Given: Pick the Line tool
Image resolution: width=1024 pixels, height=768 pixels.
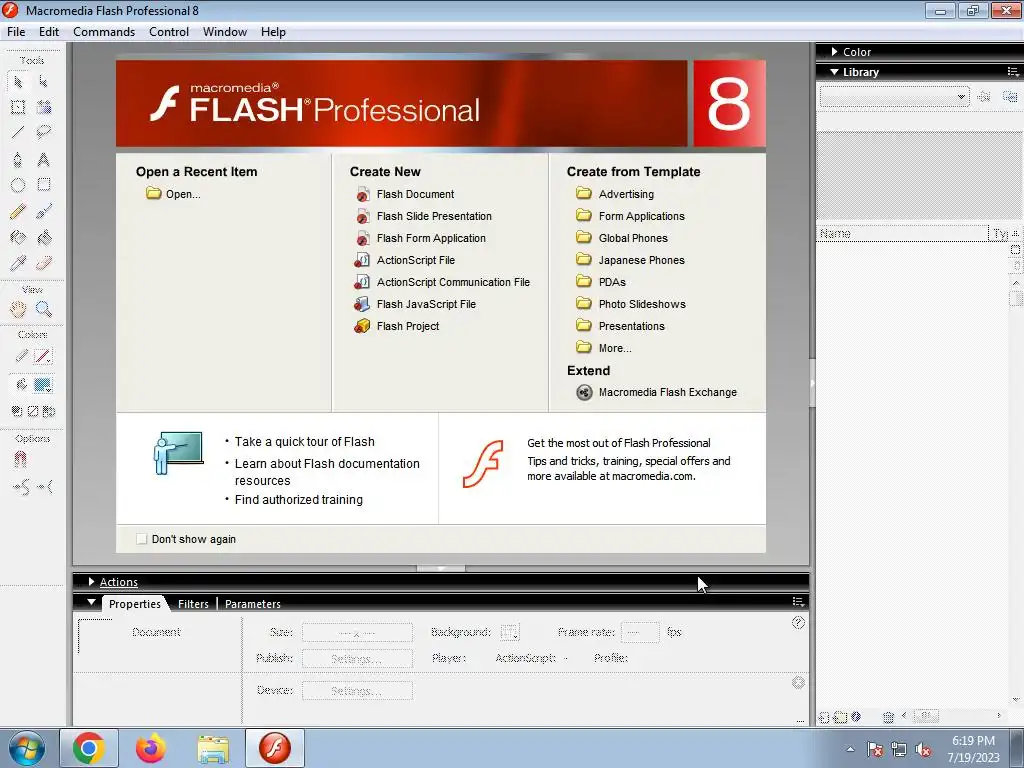Looking at the screenshot, I should pos(18,133).
